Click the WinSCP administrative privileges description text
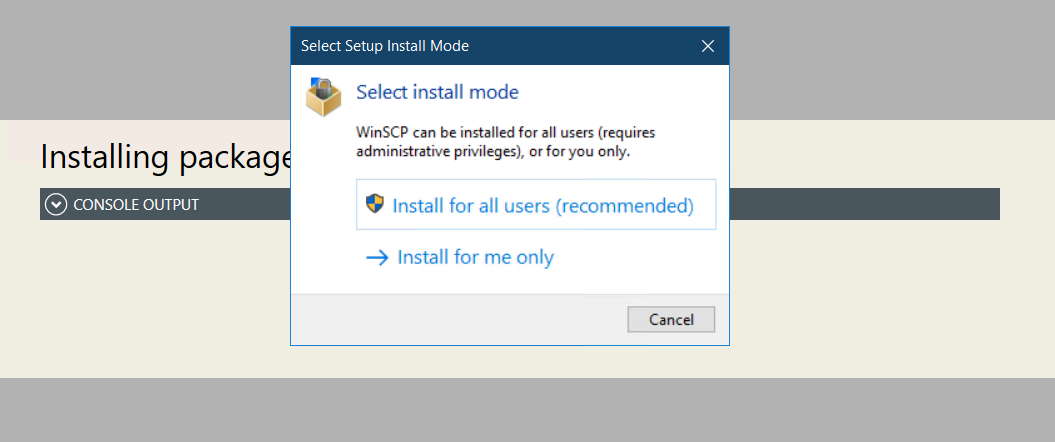Screen dimensions: 1055x442 click(x=505, y=142)
